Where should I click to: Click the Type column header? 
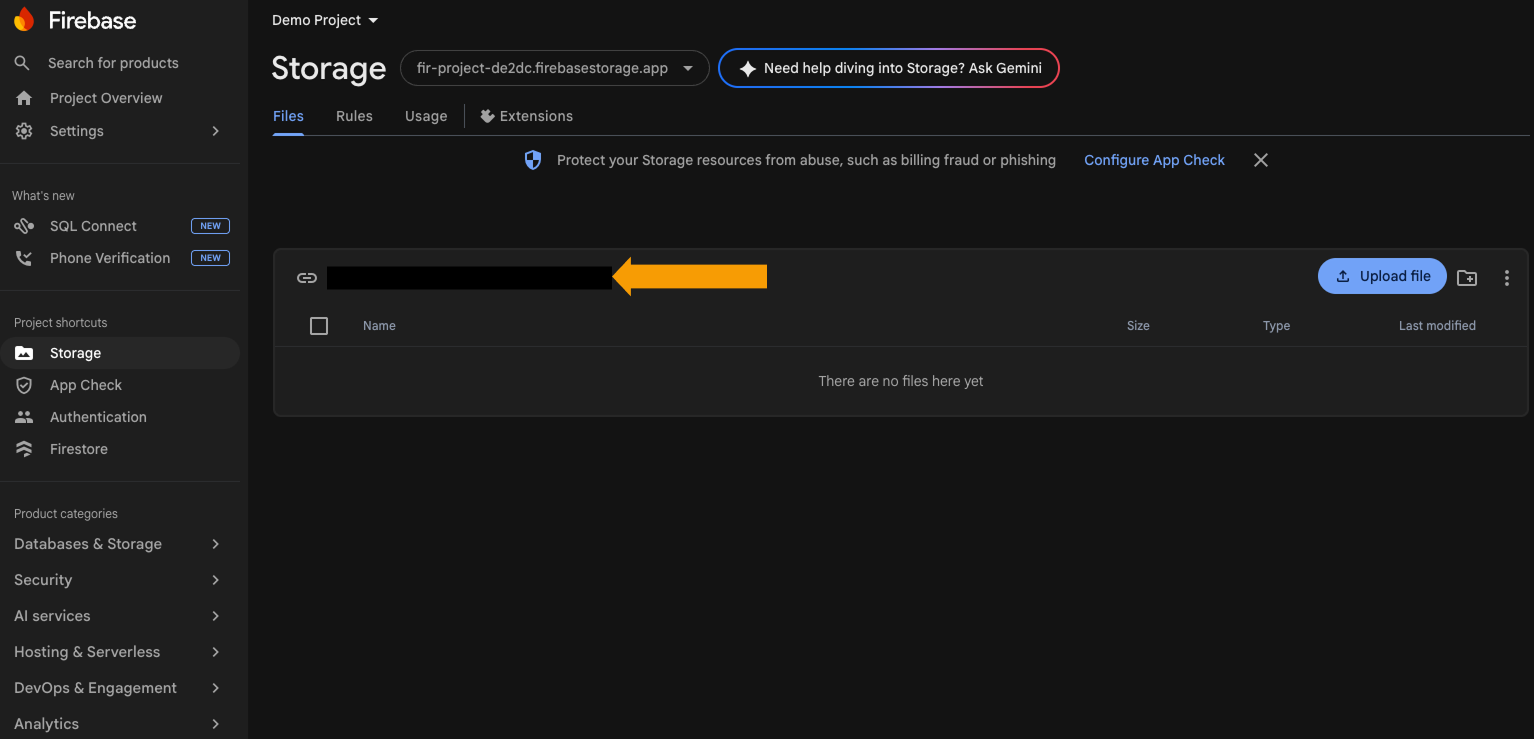1276,326
